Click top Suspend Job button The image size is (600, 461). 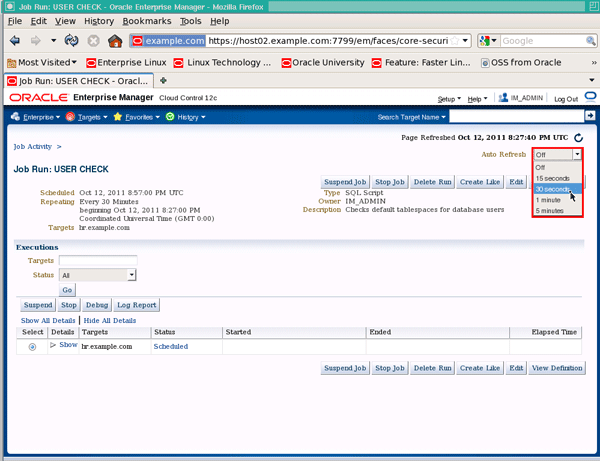tap(345, 182)
